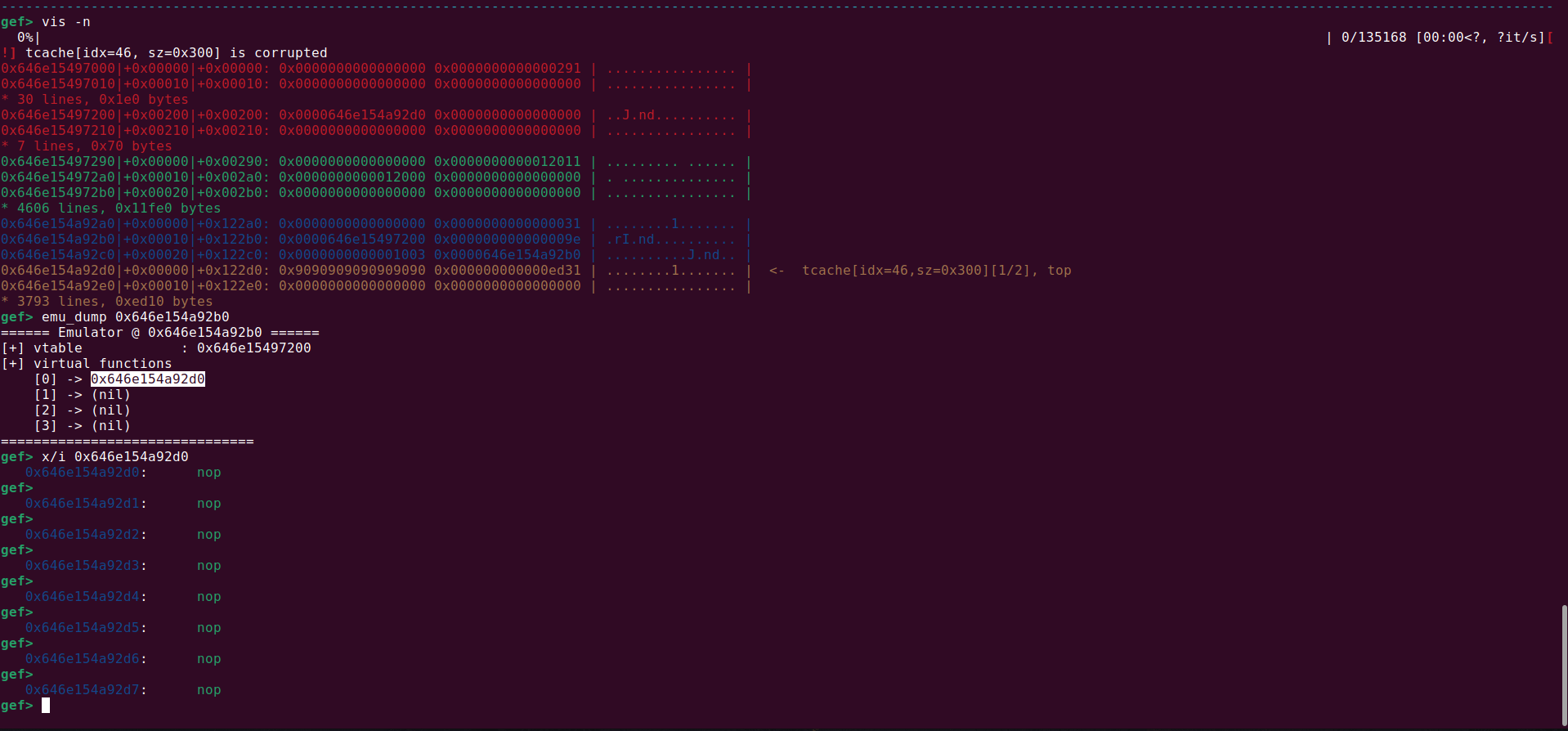Viewport: 1568px width, 731px height.
Task: Click the progress text '0/135168 [00:00<?, ?it/s]'
Action: 1444,38
